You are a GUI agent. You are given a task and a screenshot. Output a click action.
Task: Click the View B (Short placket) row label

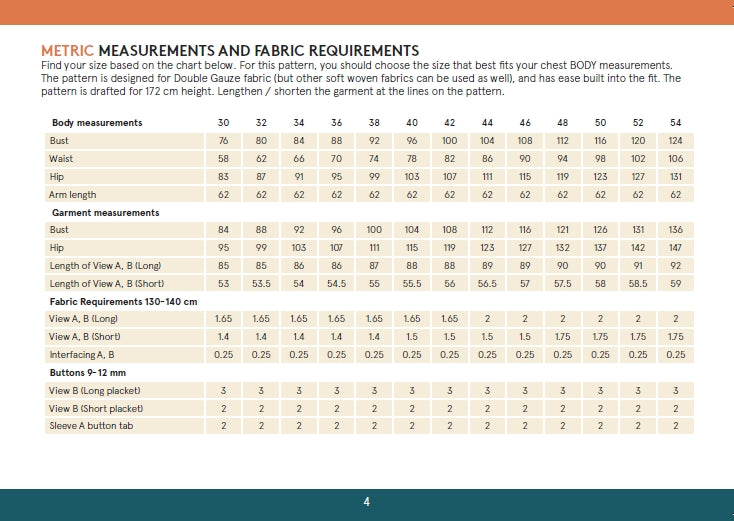click(96, 408)
